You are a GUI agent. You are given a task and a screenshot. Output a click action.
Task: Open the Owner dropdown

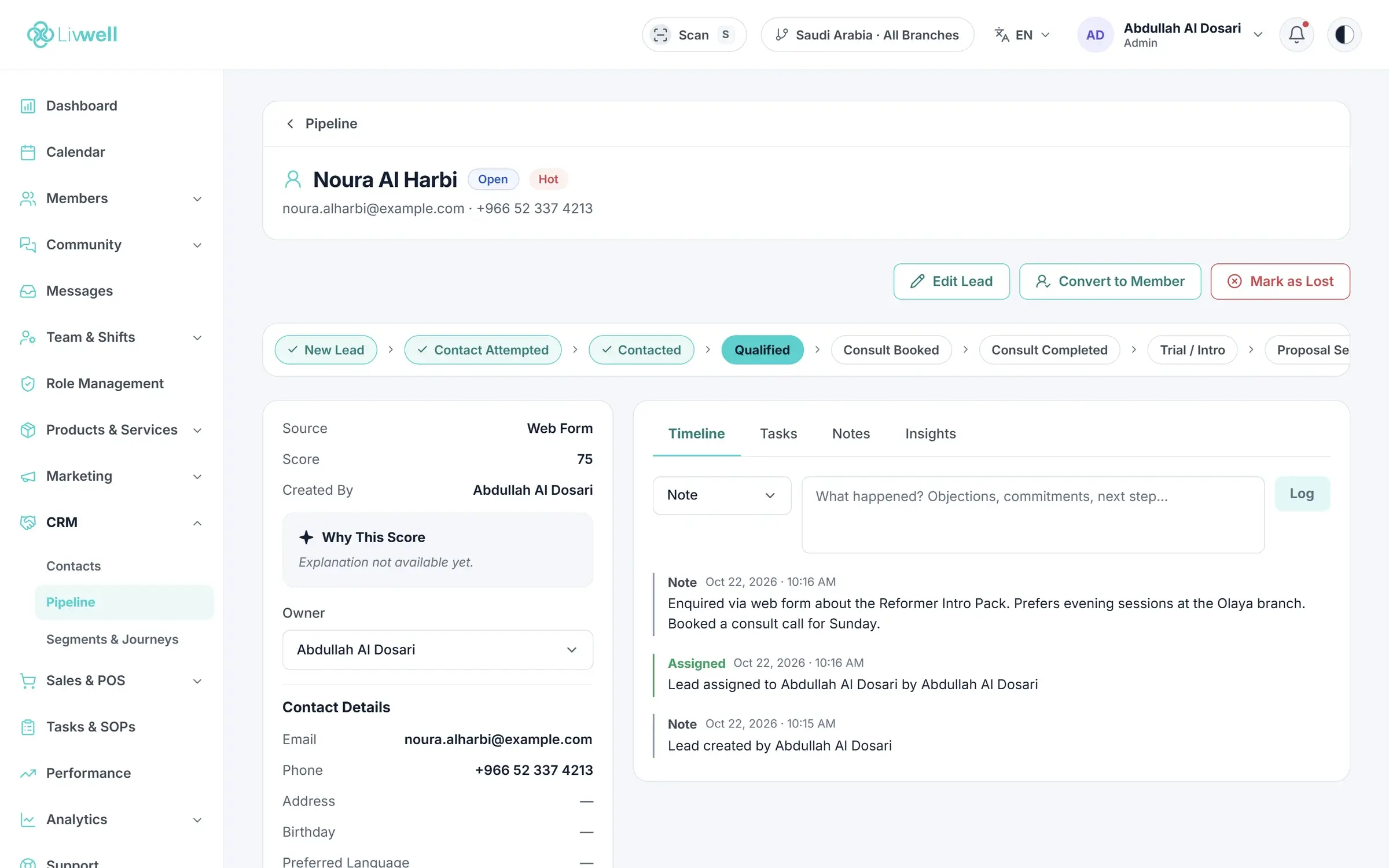[438, 650]
